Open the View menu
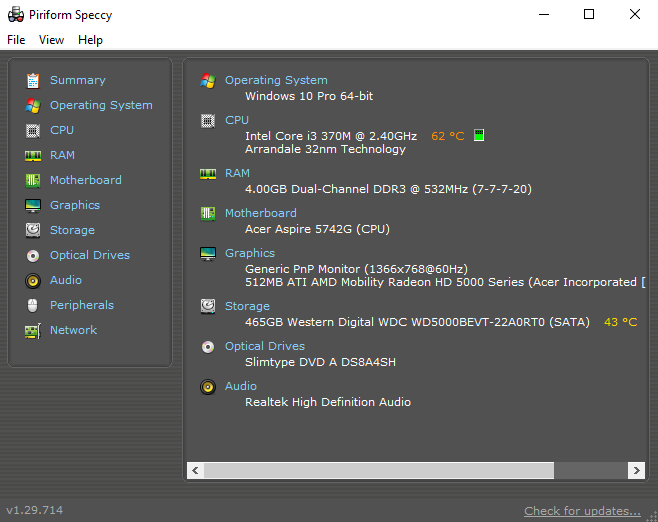The width and height of the screenshot is (658, 522). [x=51, y=40]
